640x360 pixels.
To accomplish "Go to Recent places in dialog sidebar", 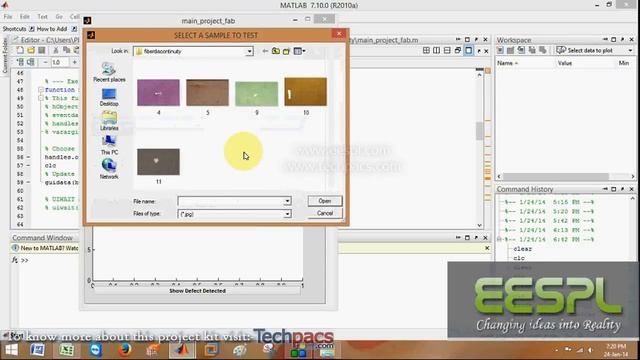I will click(109, 72).
